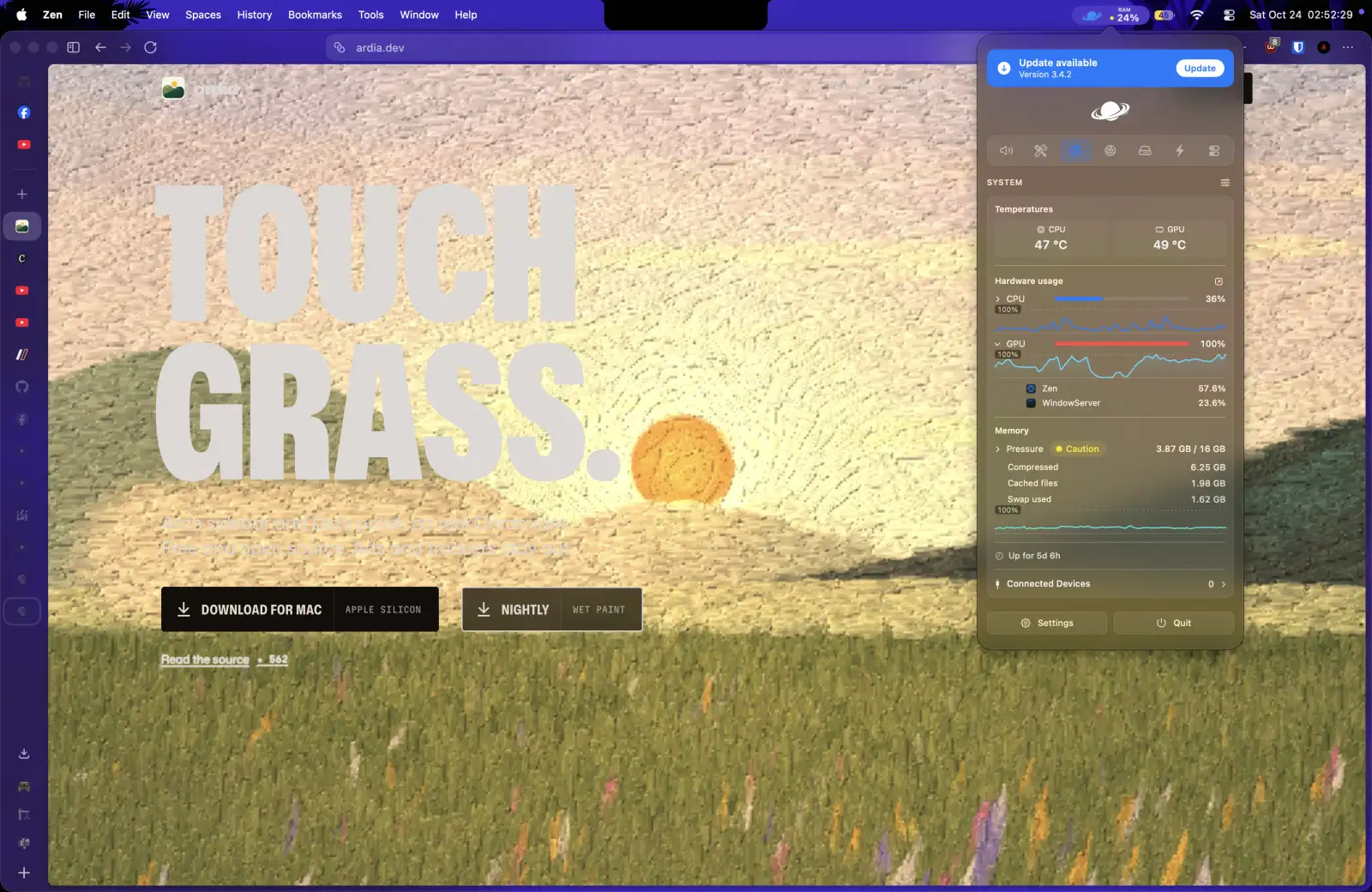Image resolution: width=1372 pixels, height=892 pixels.
Task: Expand the CPU usage row
Action: click(1110, 299)
